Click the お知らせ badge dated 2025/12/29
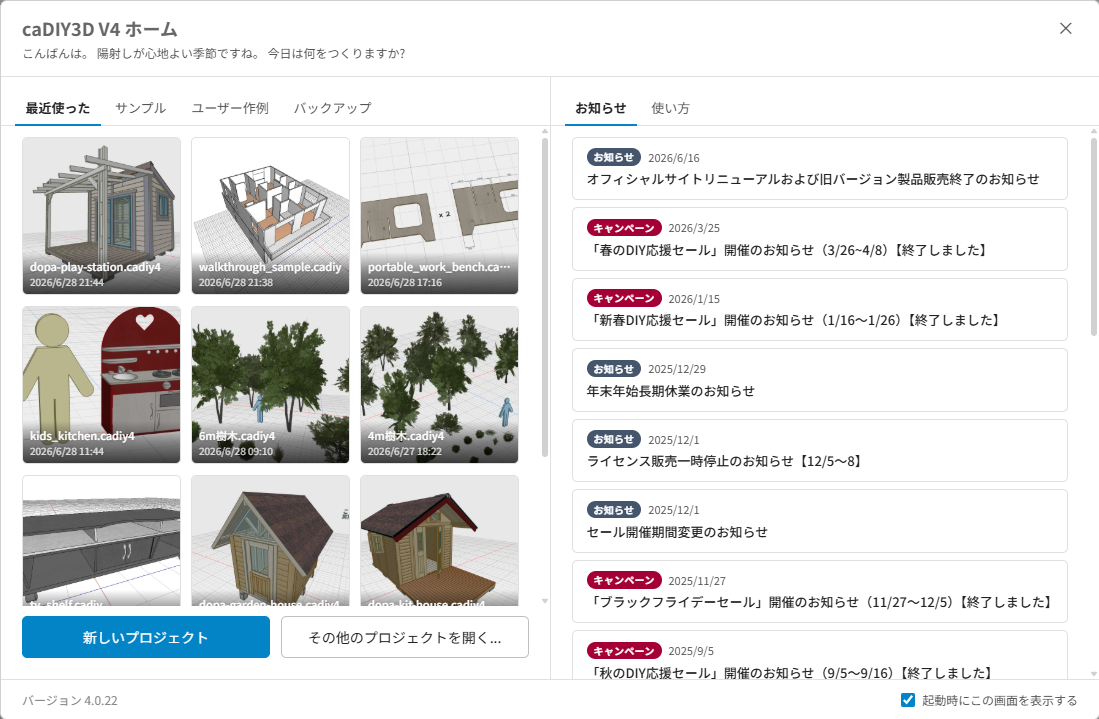The width and height of the screenshot is (1099, 719). click(x=614, y=369)
